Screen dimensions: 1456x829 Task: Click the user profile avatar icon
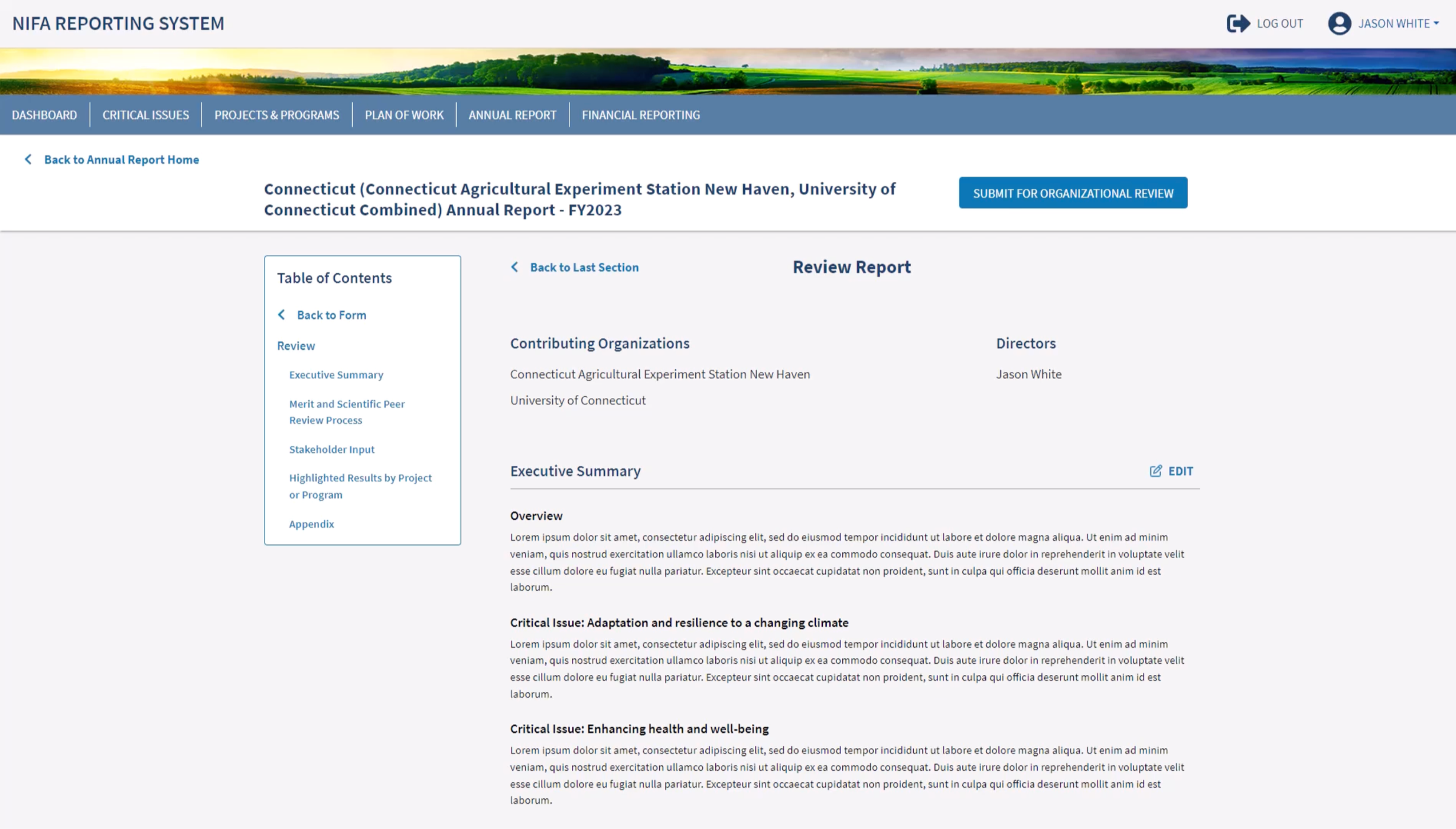pyautogui.click(x=1338, y=24)
